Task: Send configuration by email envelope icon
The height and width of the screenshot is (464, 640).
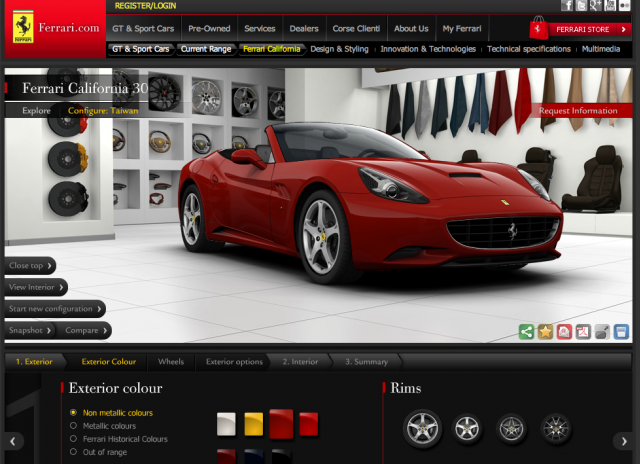Action: (564, 332)
